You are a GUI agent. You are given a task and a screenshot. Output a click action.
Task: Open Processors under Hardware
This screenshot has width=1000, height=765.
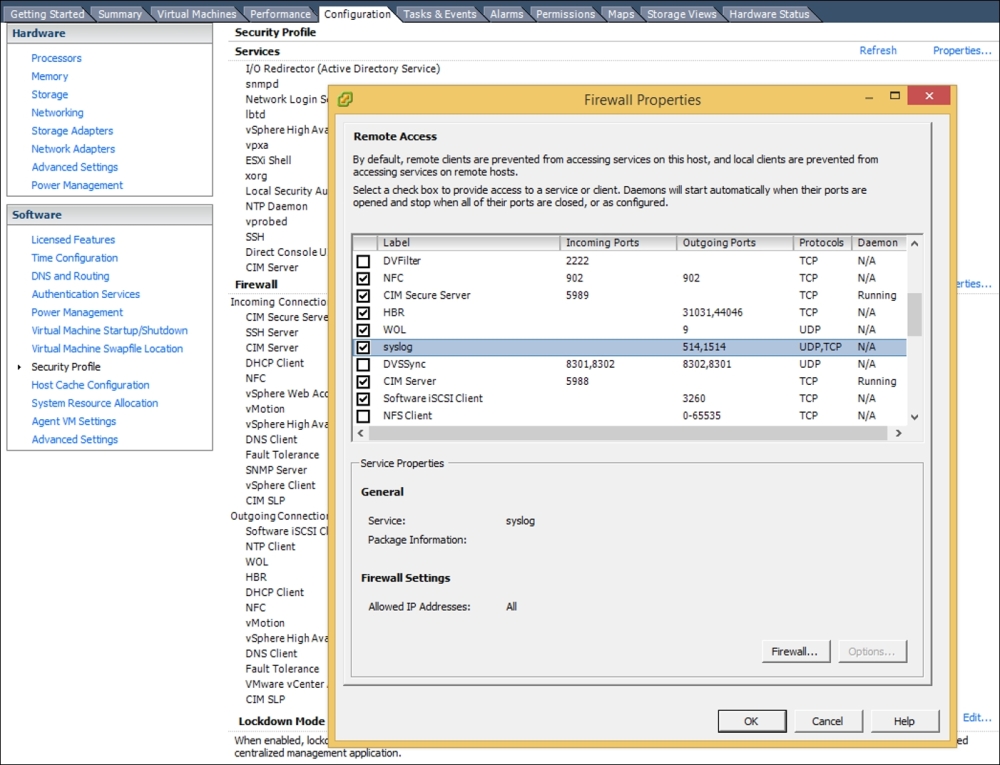[56, 58]
